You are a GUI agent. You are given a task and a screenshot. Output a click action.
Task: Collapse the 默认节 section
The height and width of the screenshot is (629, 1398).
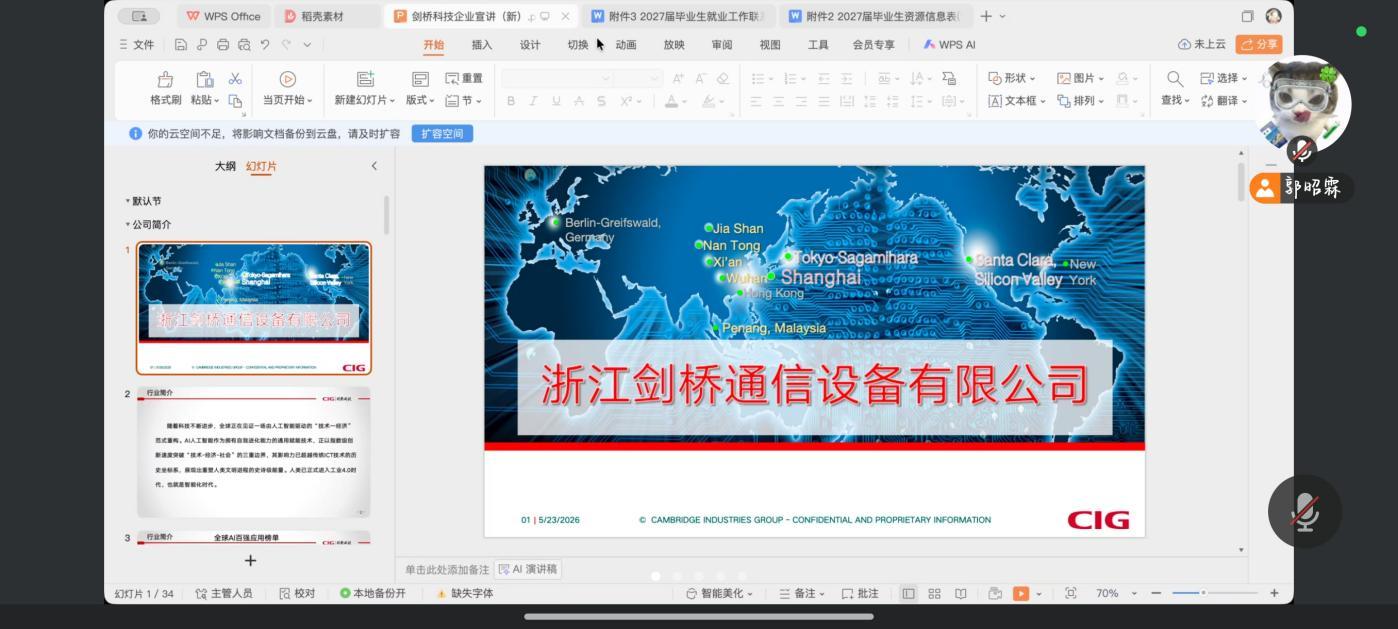click(x=127, y=201)
